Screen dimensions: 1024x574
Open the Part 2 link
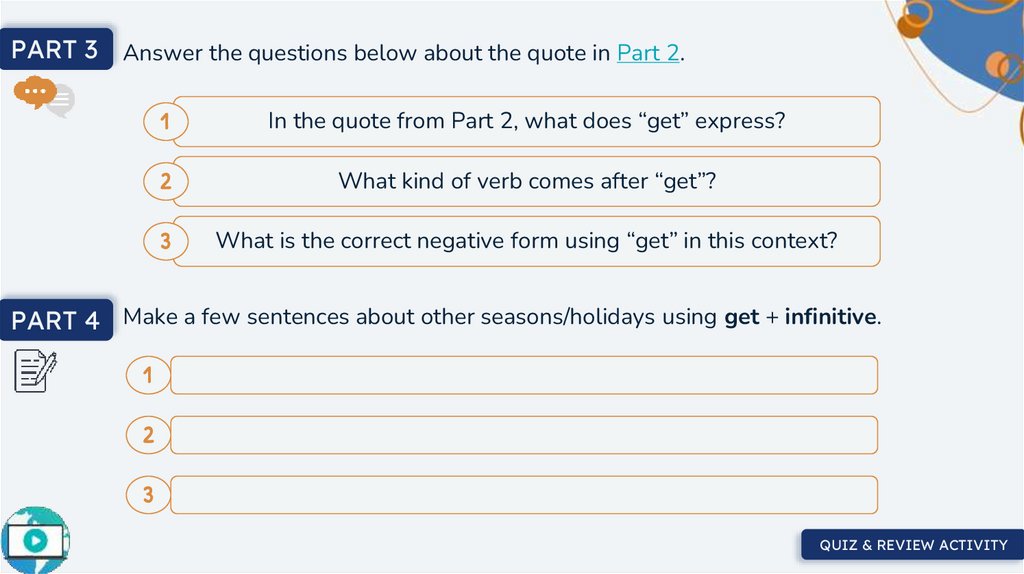649,53
